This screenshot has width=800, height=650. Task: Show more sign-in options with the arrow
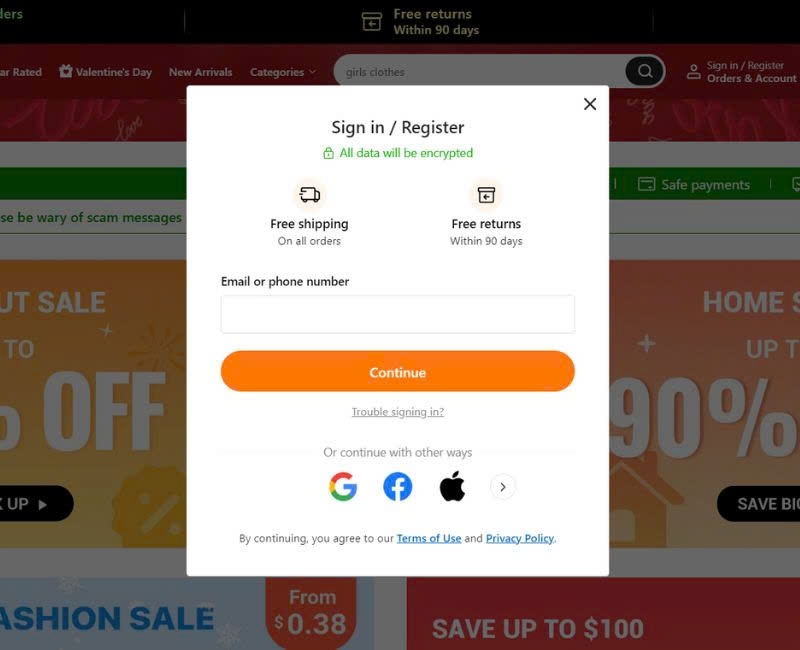pos(503,487)
